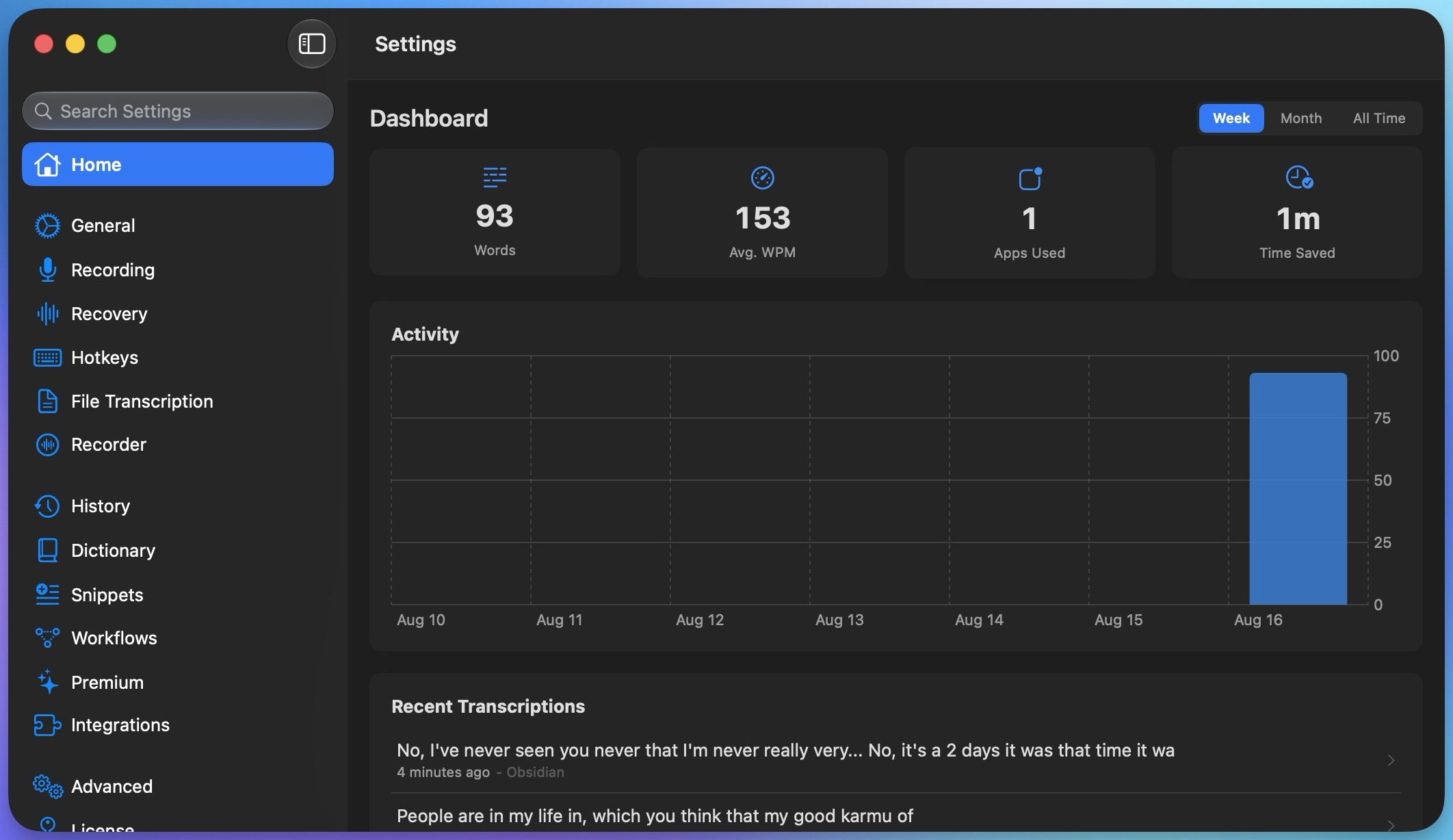The width and height of the screenshot is (1453, 840).
Task: Click the 1 Apps Used card
Action: 1030,213
